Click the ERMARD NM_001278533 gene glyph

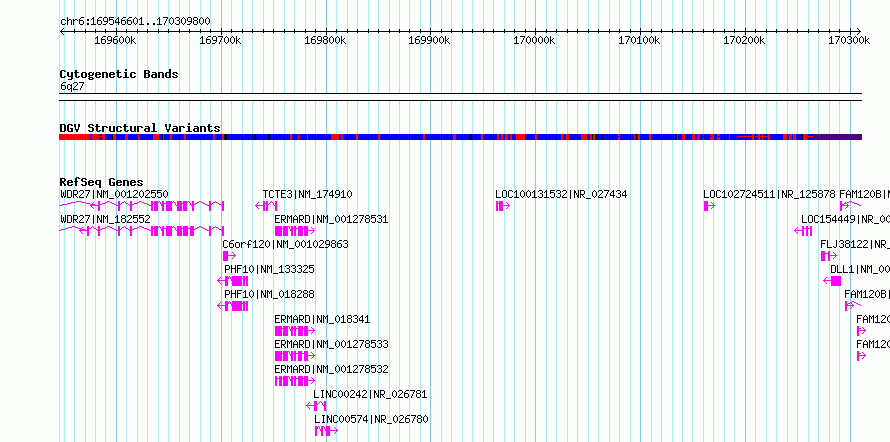295,356
